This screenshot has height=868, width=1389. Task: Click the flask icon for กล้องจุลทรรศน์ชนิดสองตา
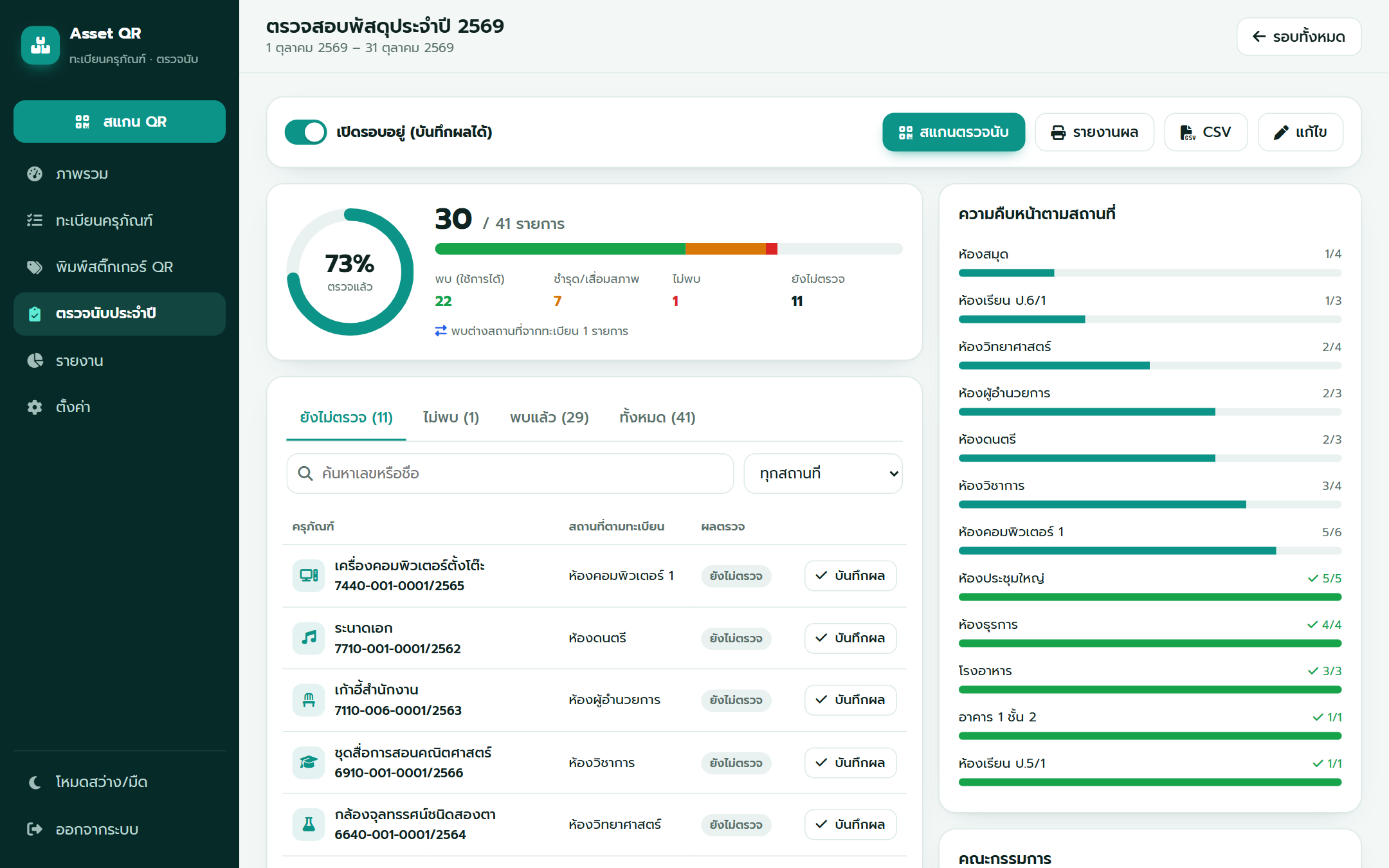pos(309,824)
